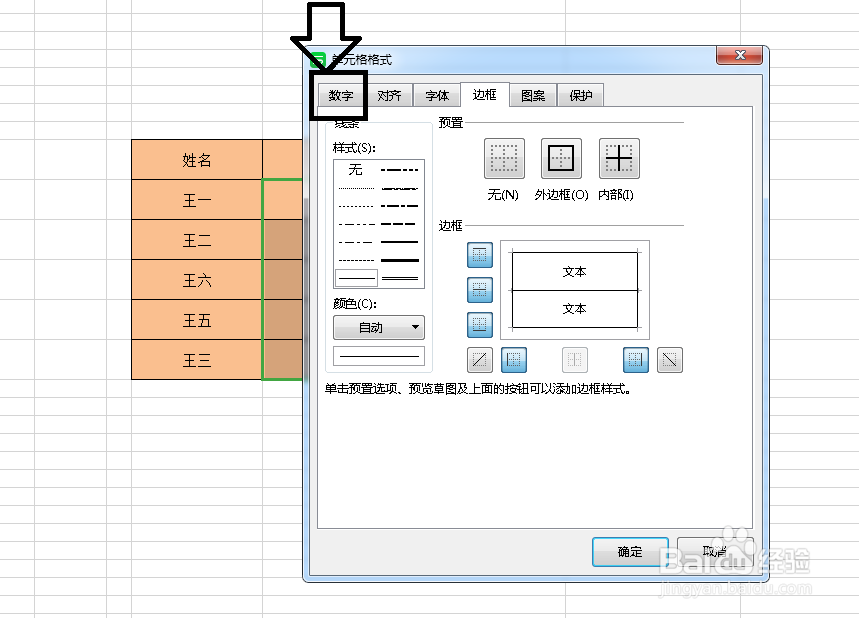This screenshot has width=859, height=618.
Task: Open the 自动 color dropdown
Action: 378,327
